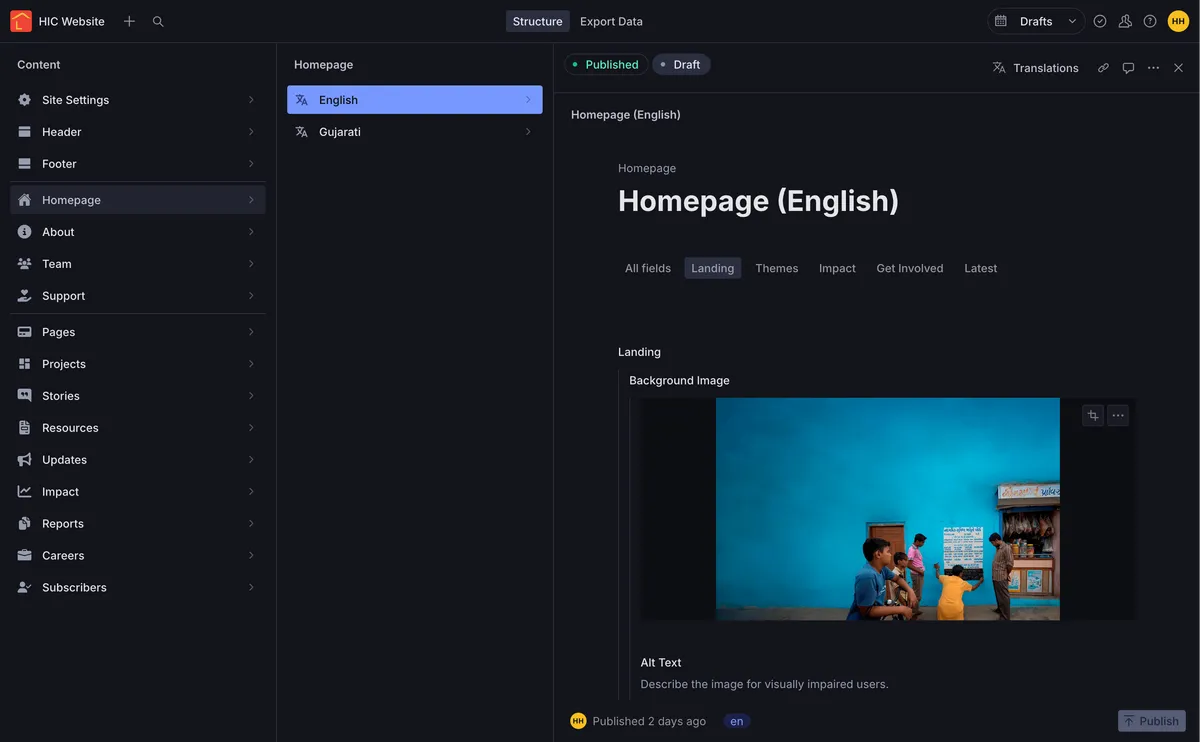
Task: Open the Drafts release dropdown
Action: click(x=1036, y=20)
